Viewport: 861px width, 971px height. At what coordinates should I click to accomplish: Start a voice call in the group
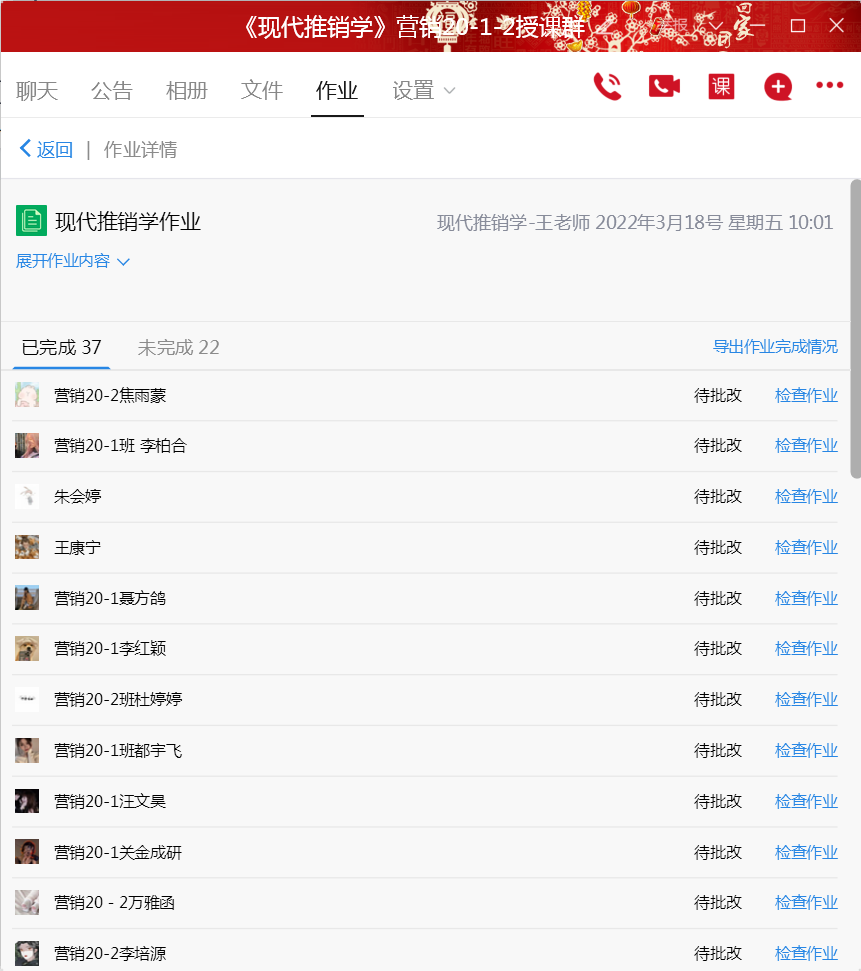click(607, 86)
